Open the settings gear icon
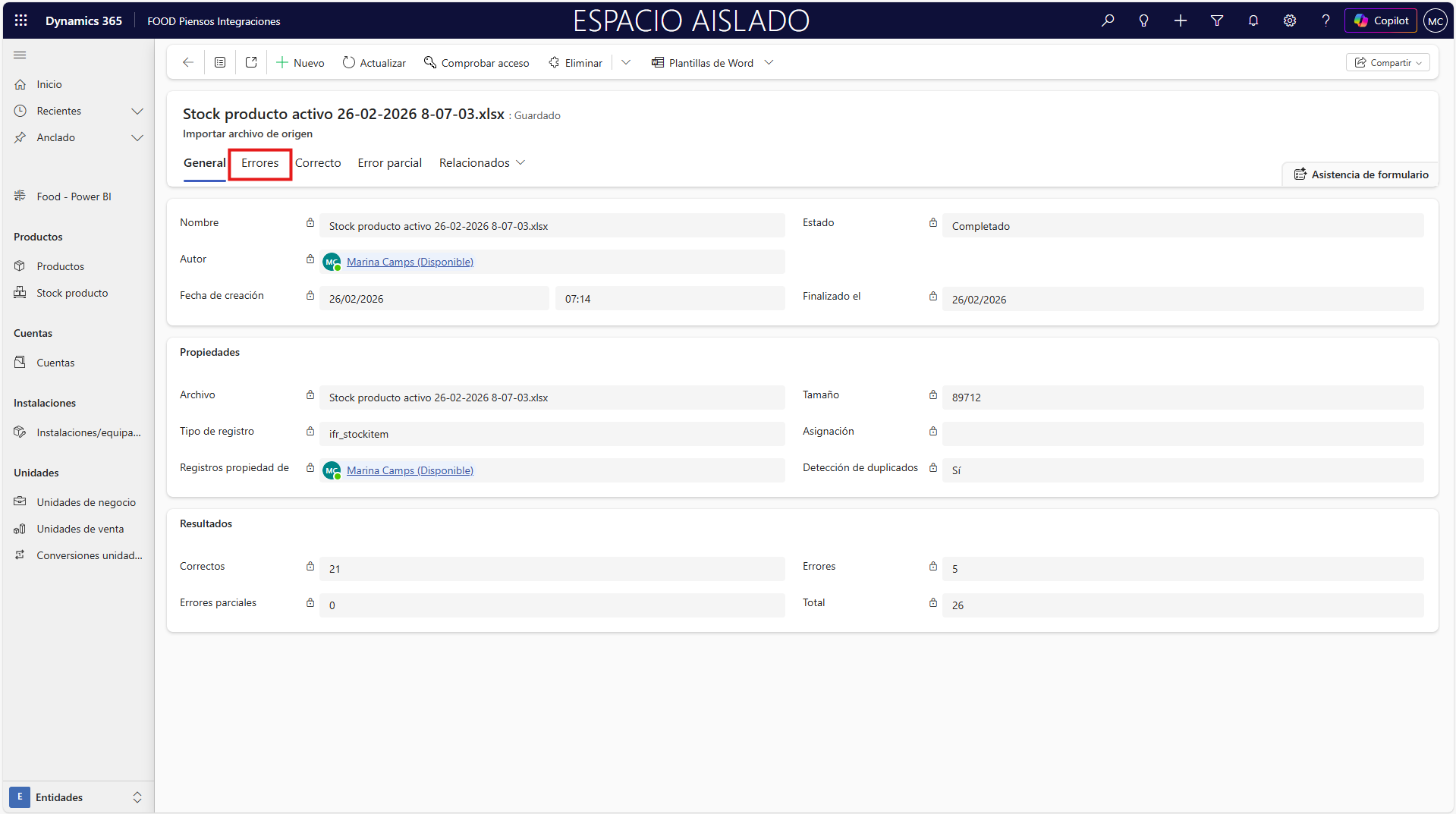Image resolution: width=1456 pixels, height=814 pixels. 1289,20
